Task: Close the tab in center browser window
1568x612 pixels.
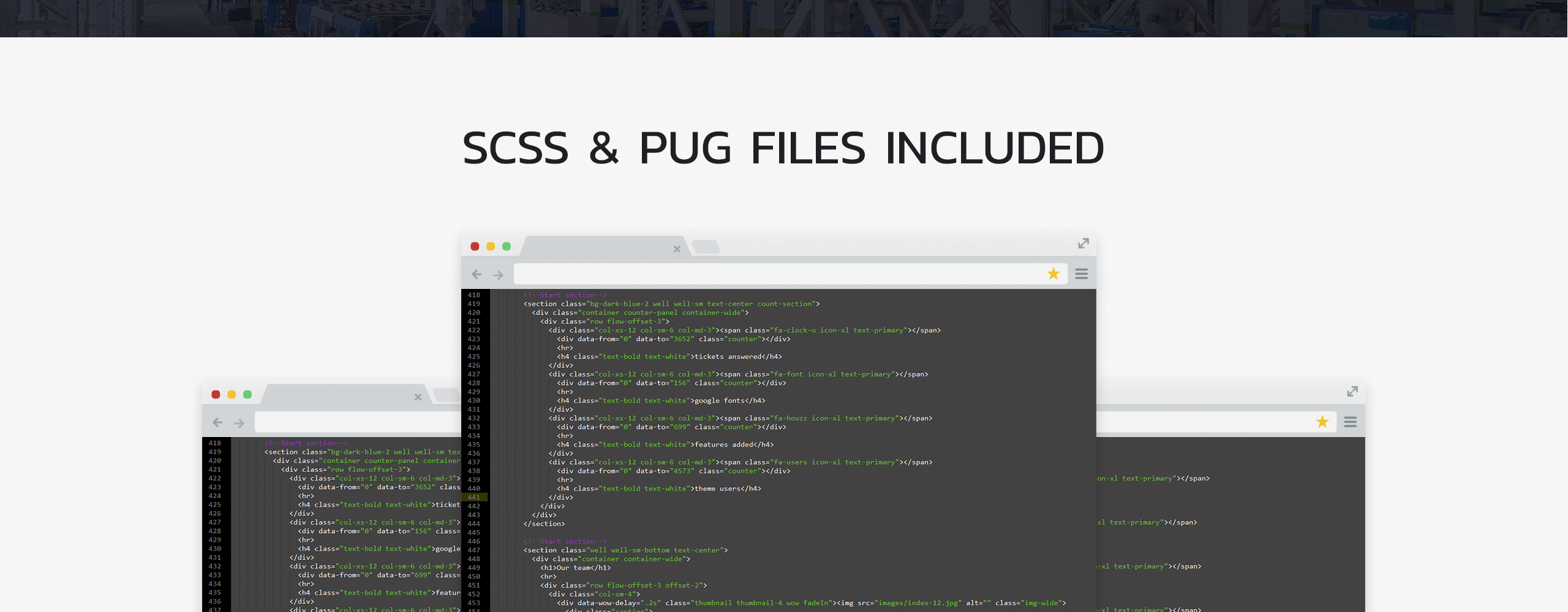Action: (677, 249)
